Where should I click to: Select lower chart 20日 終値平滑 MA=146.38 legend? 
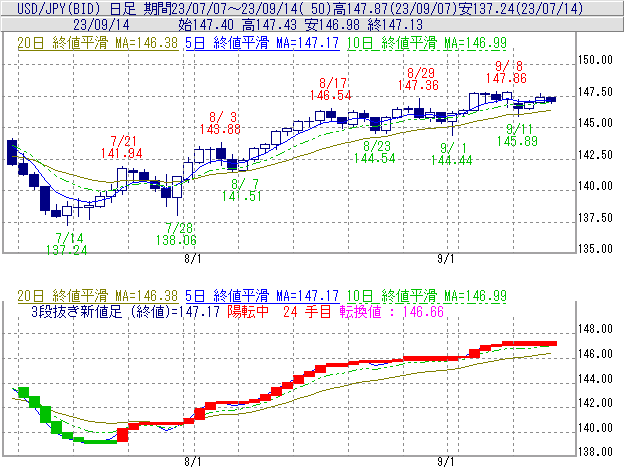pyautogui.click(x=98, y=296)
